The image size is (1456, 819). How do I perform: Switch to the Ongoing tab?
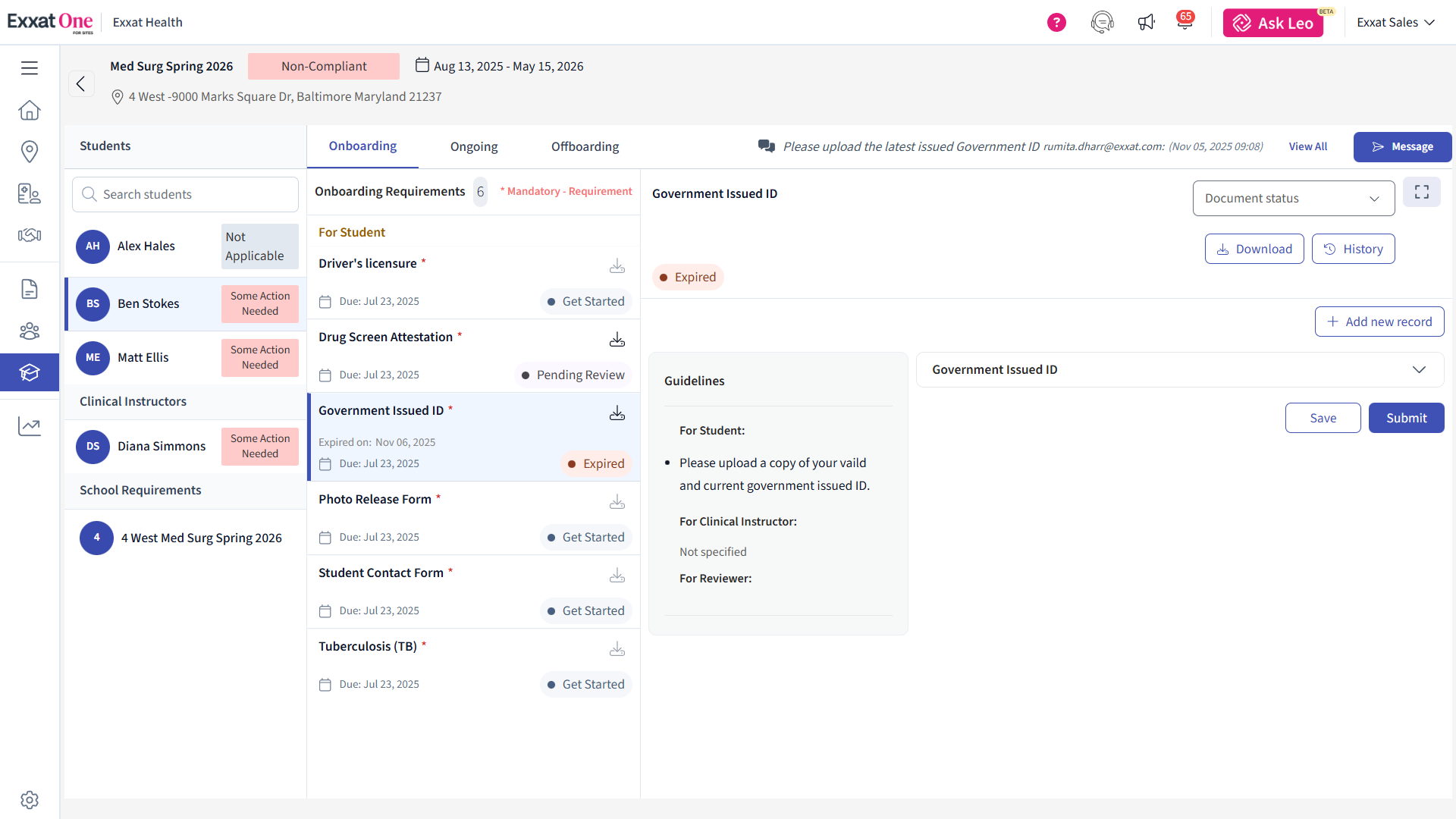point(474,147)
